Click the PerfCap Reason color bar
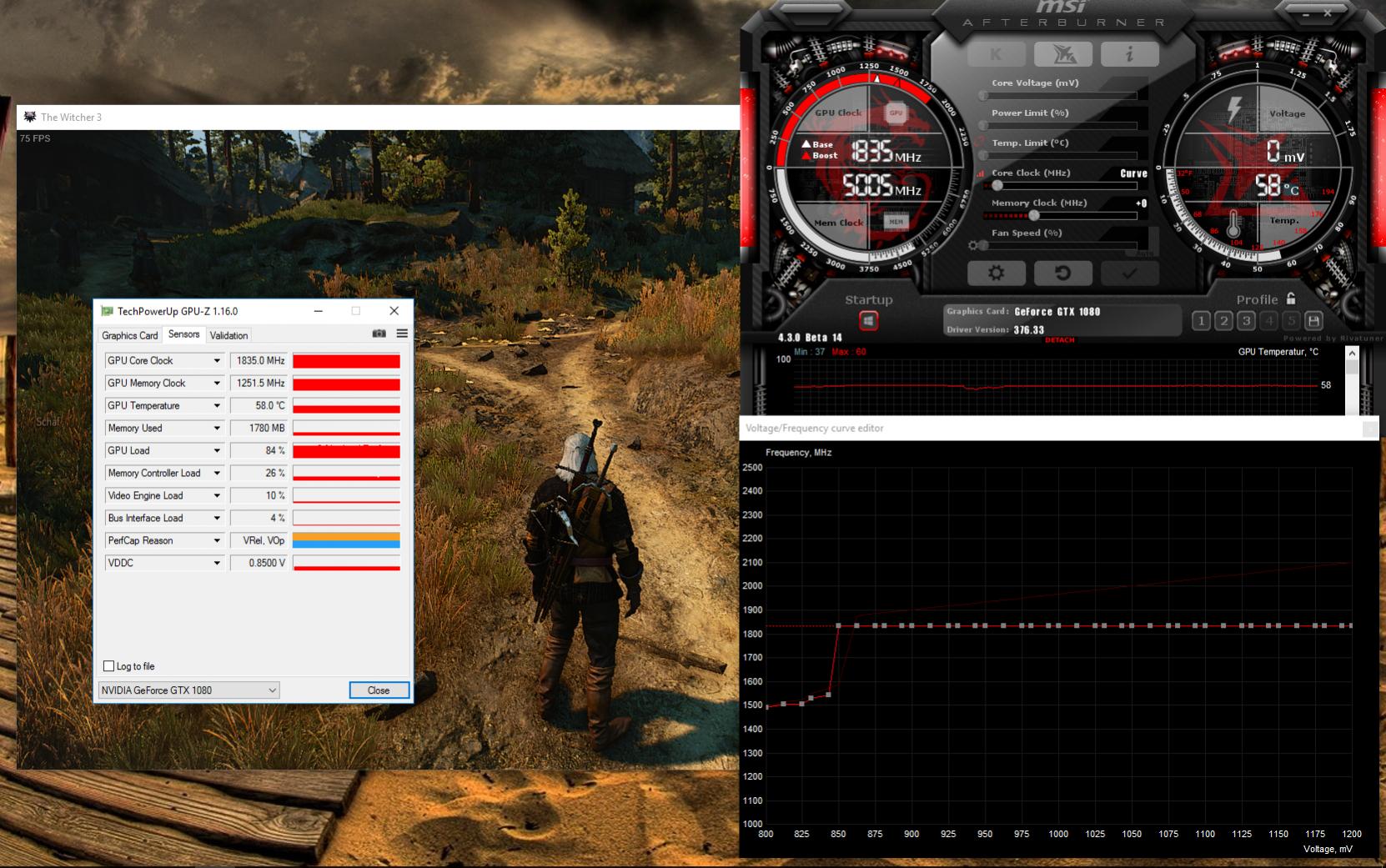The height and width of the screenshot is (868, 1386). (x=346, y=540)
